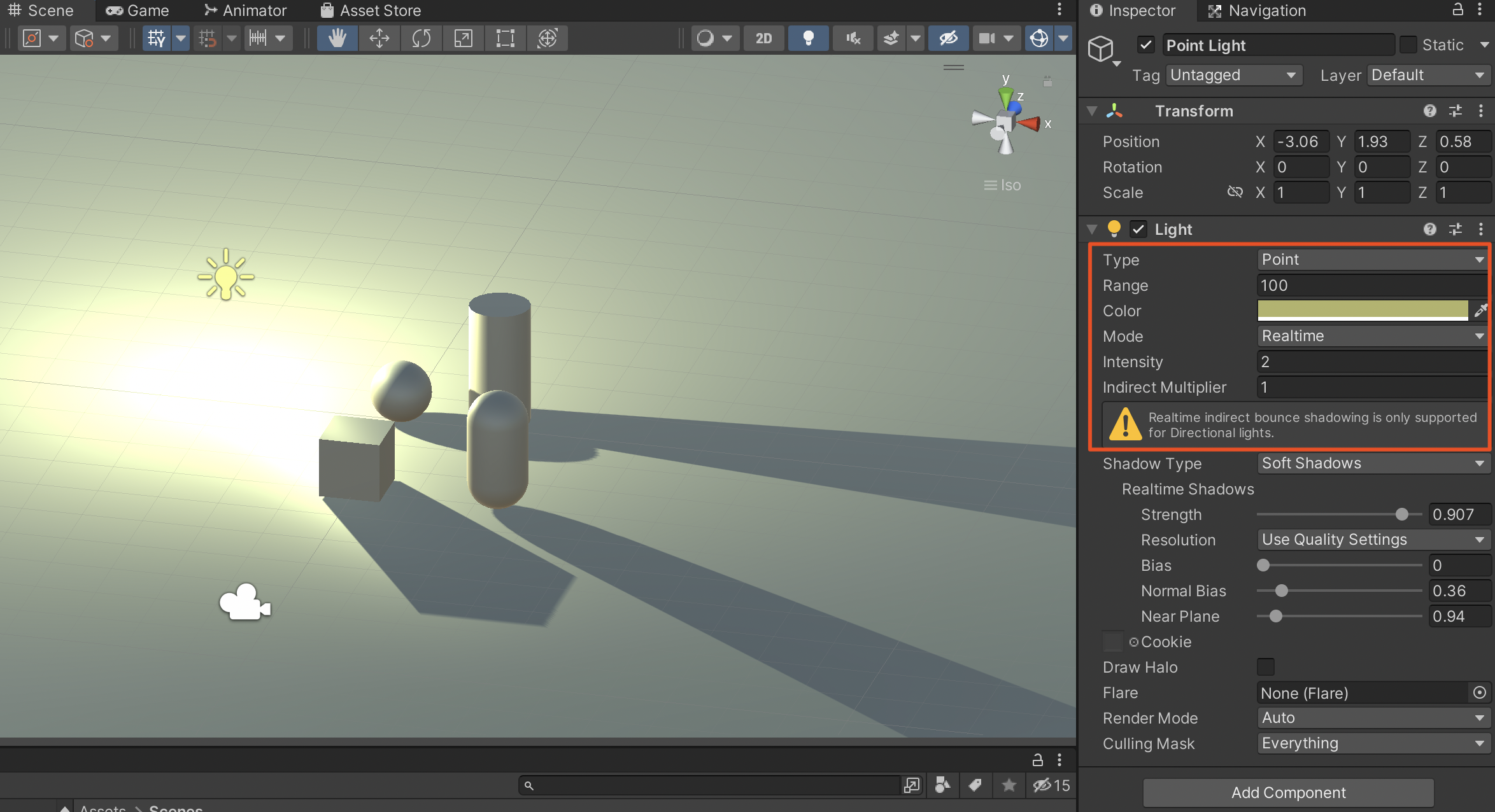This screenshot has height=812, width=1495.
Task: Mute scene audio icon in toolbar
Action: [853, 38]
